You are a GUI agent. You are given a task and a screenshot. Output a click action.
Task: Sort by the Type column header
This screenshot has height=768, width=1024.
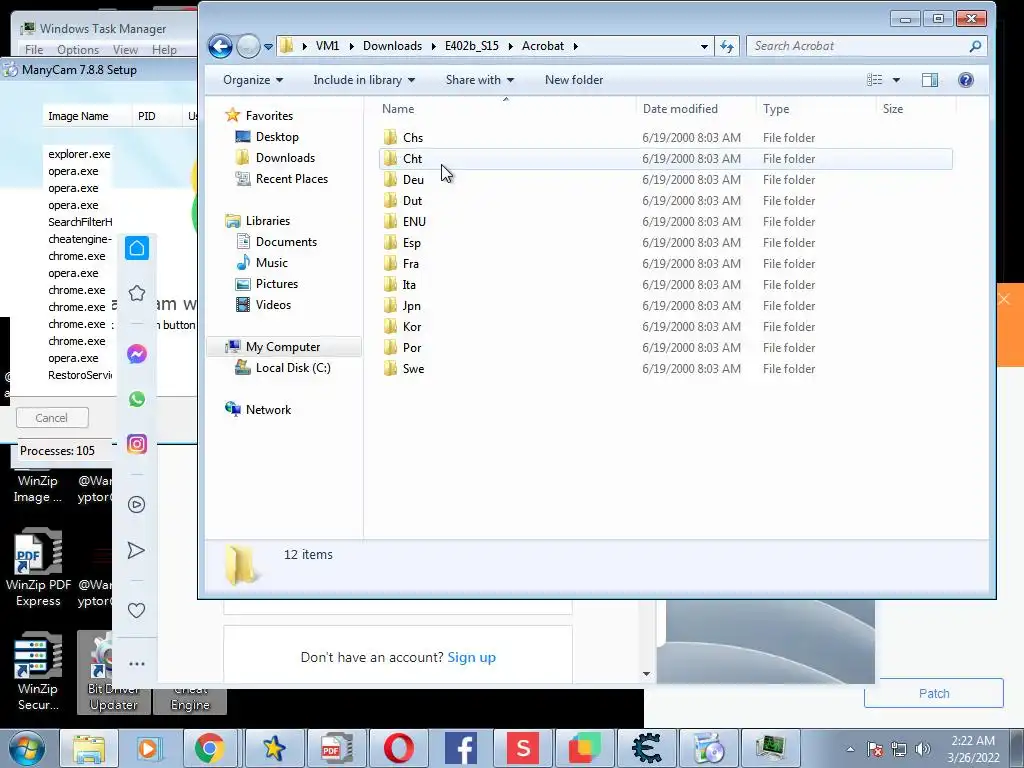816,108
